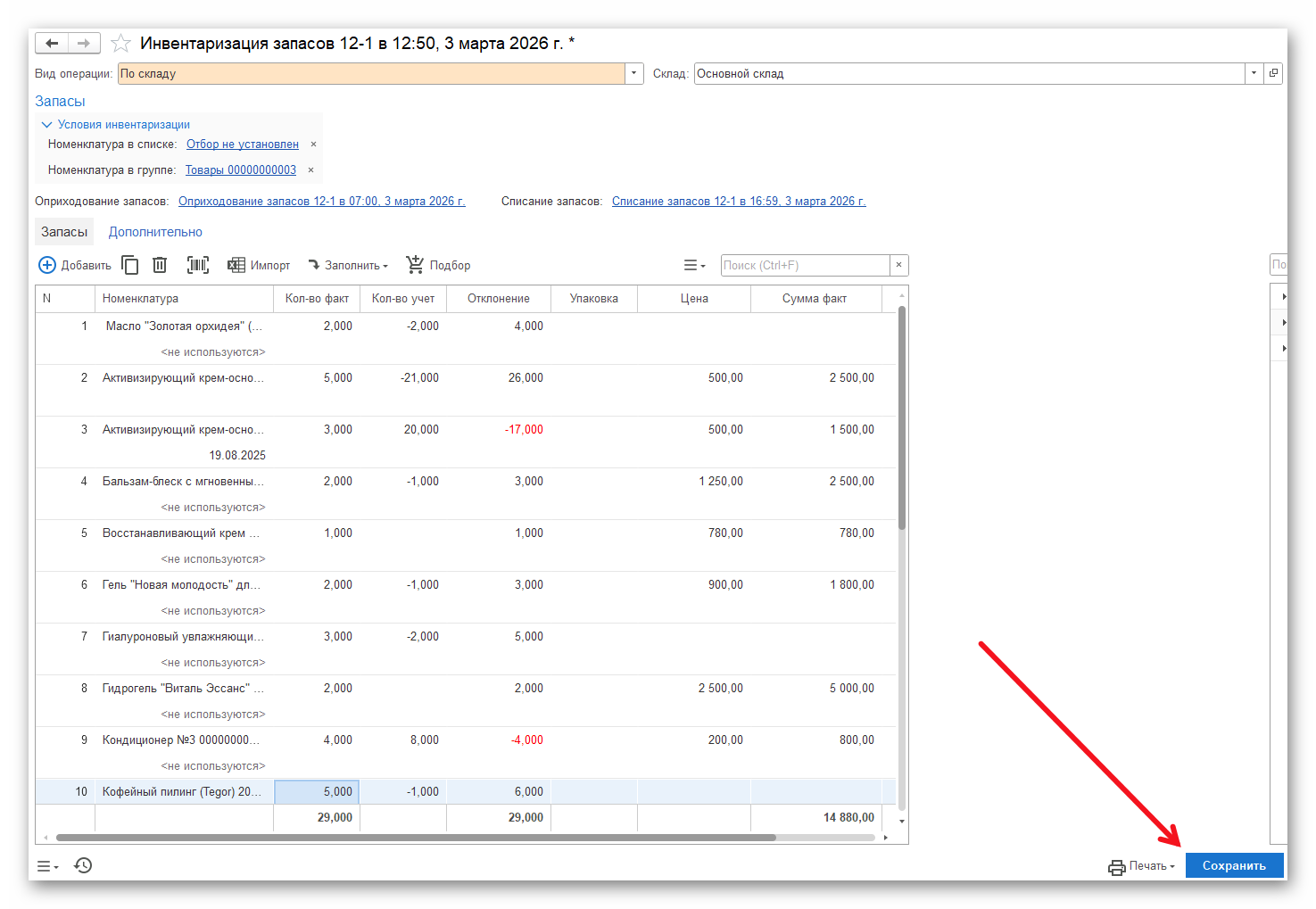
Task: Click the table search field
Action: click(x=805, y=265)
